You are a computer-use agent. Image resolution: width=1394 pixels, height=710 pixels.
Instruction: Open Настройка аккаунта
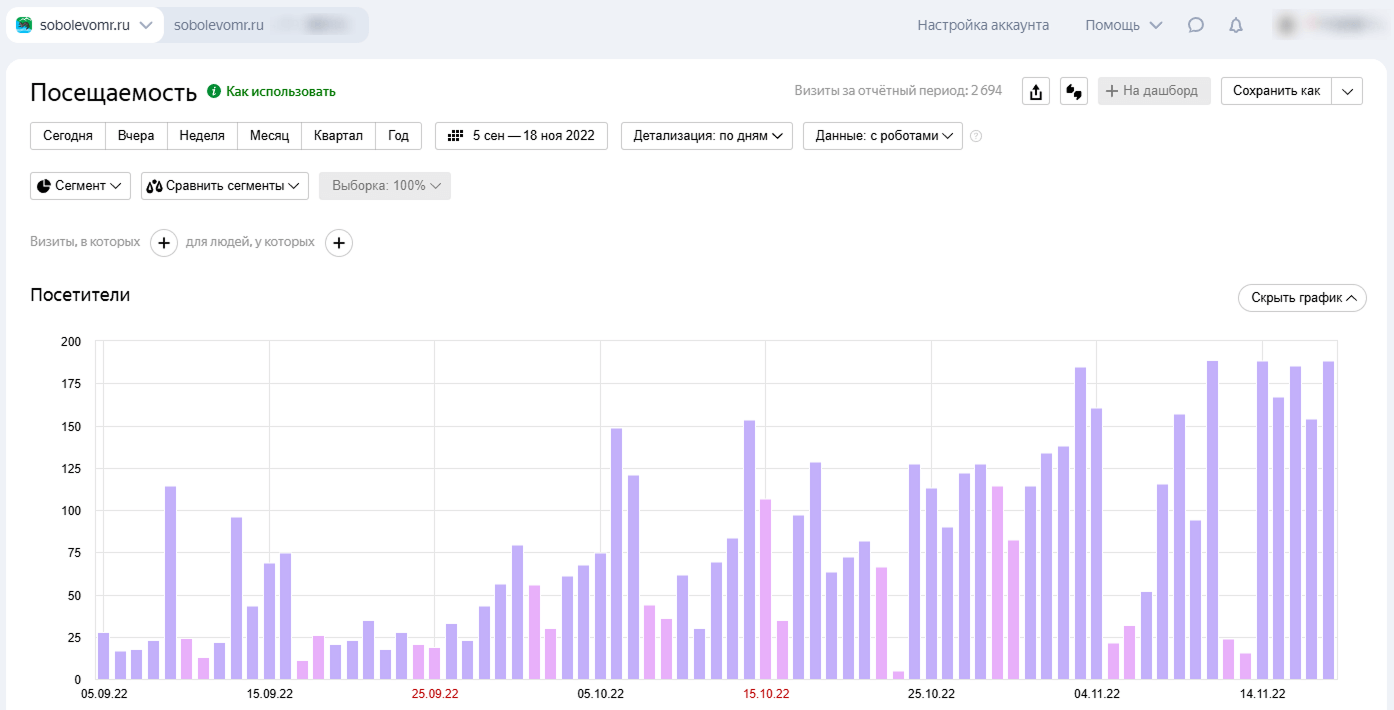(x=983, y=25)
